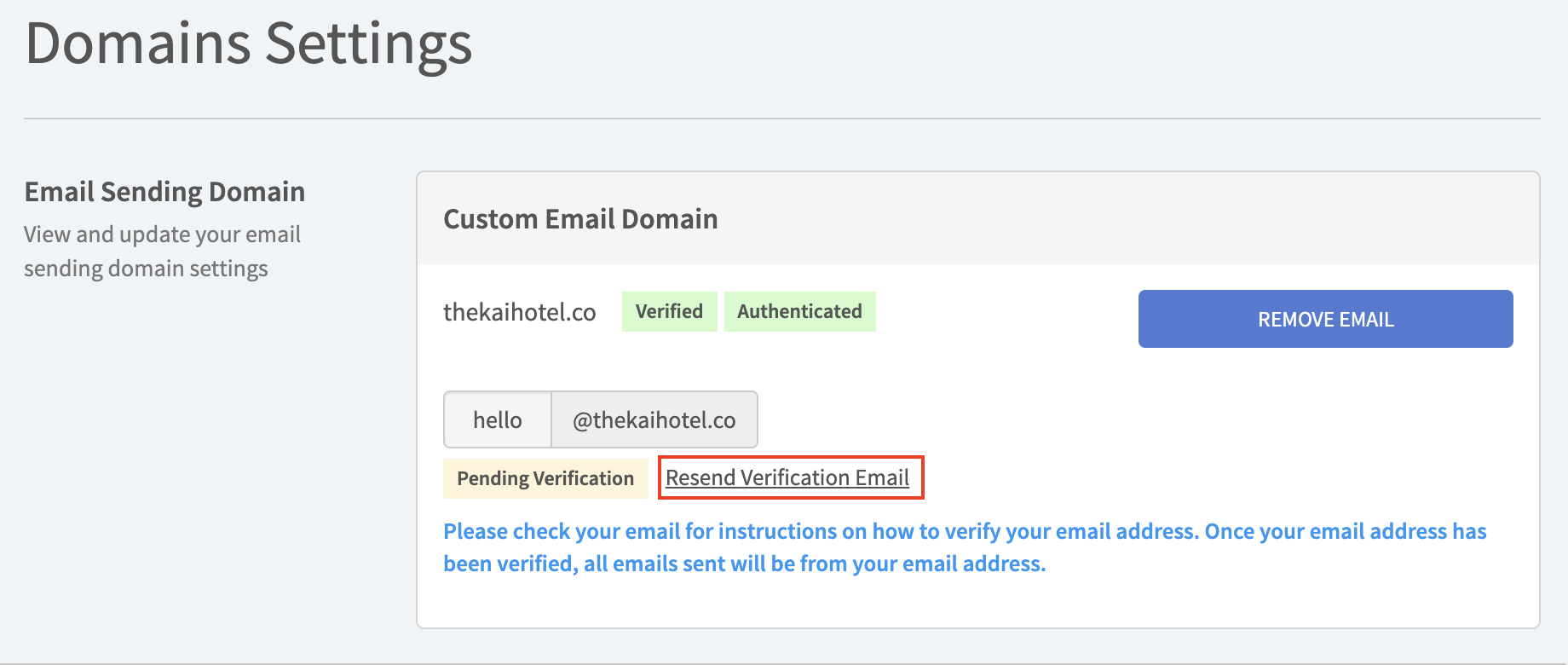Screen dimensions: 1568x665
Task: Click the word 'Domains' in page title
Action: [x=138, y=43]
